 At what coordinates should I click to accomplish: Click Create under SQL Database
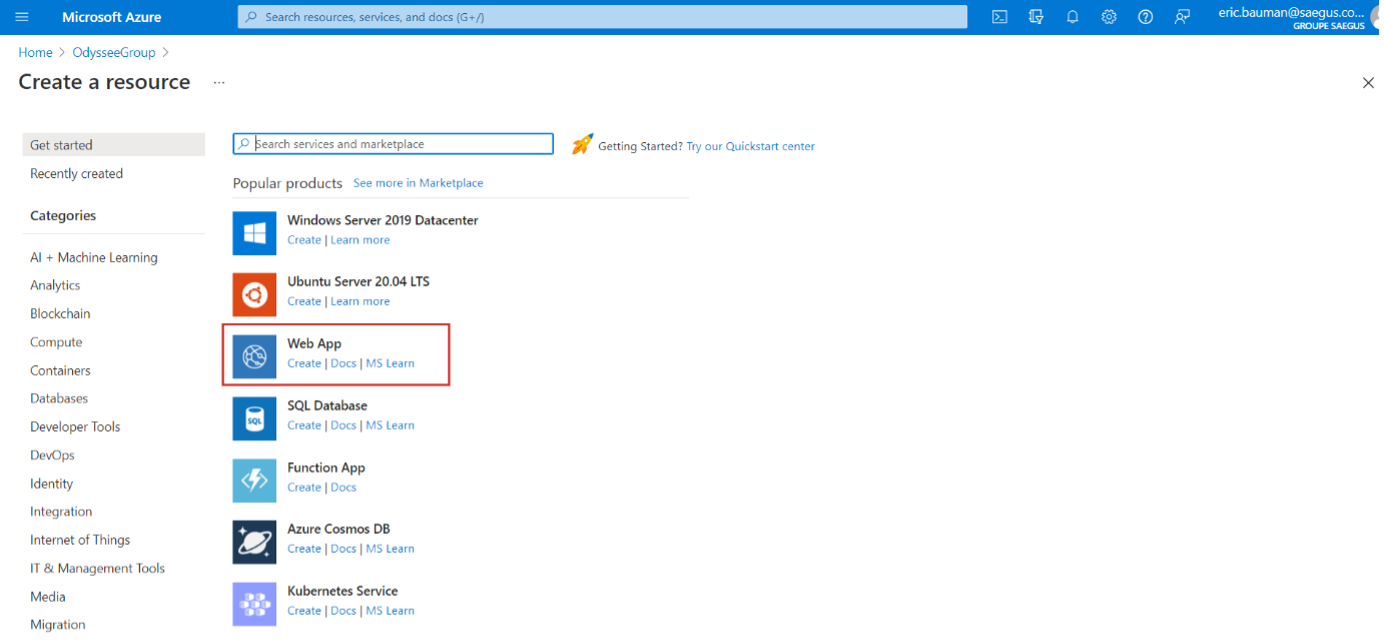(x=304, y=425)
